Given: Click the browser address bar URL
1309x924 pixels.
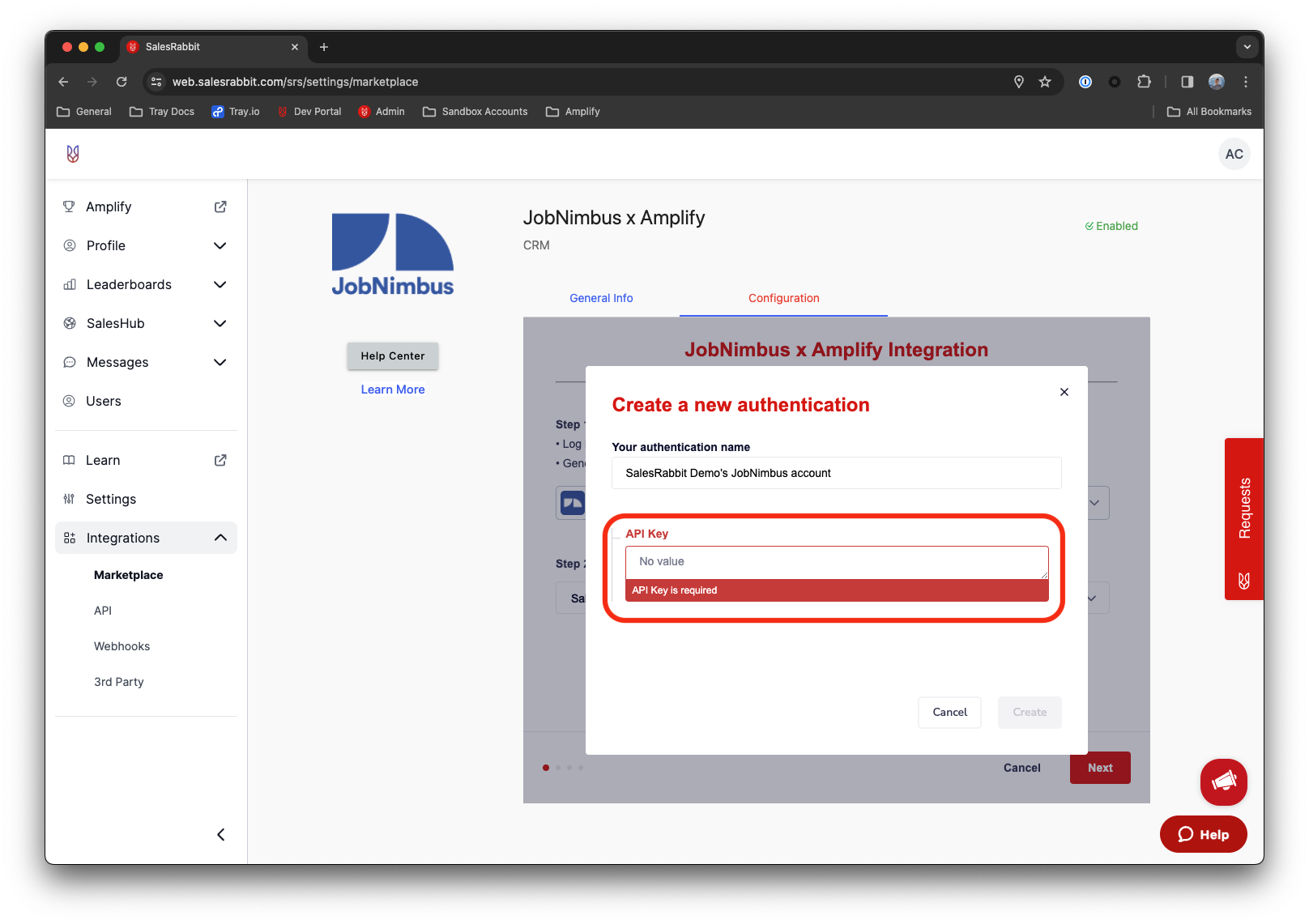Looking at the screenshot, I should (295, 82).
